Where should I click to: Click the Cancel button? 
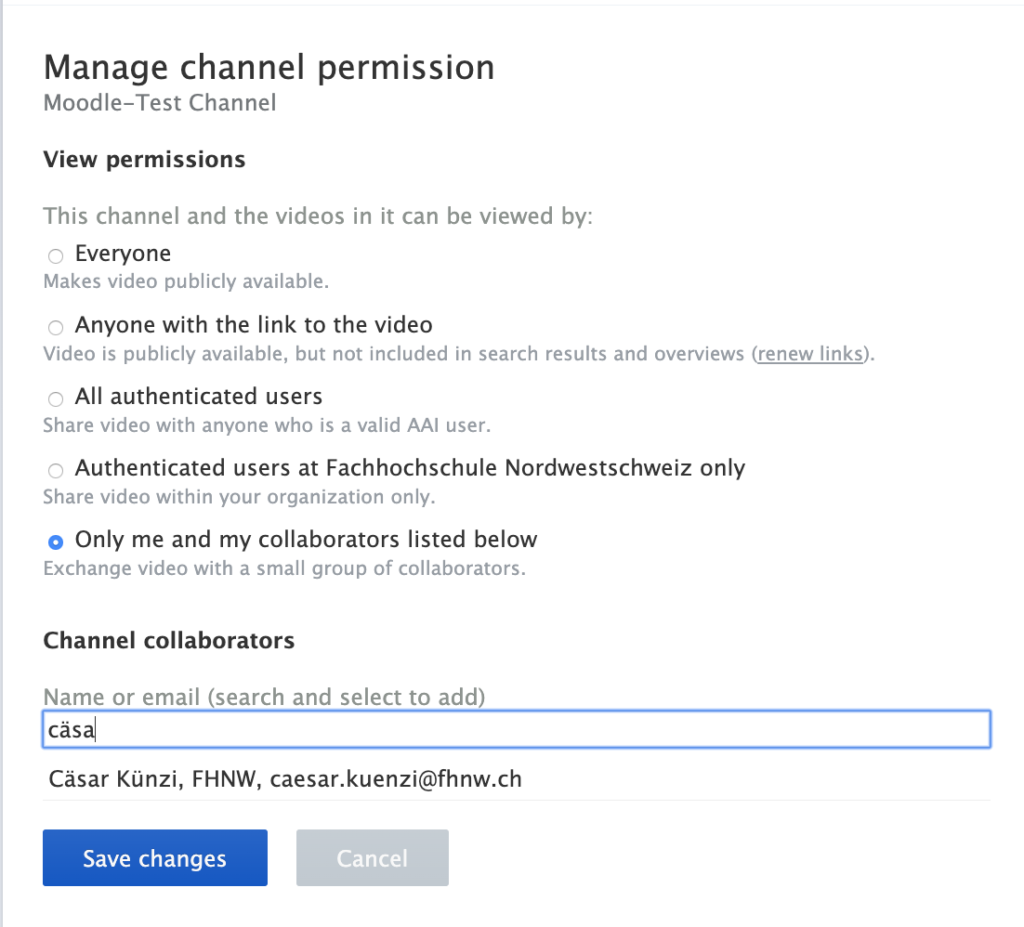[x=372, y=858]
